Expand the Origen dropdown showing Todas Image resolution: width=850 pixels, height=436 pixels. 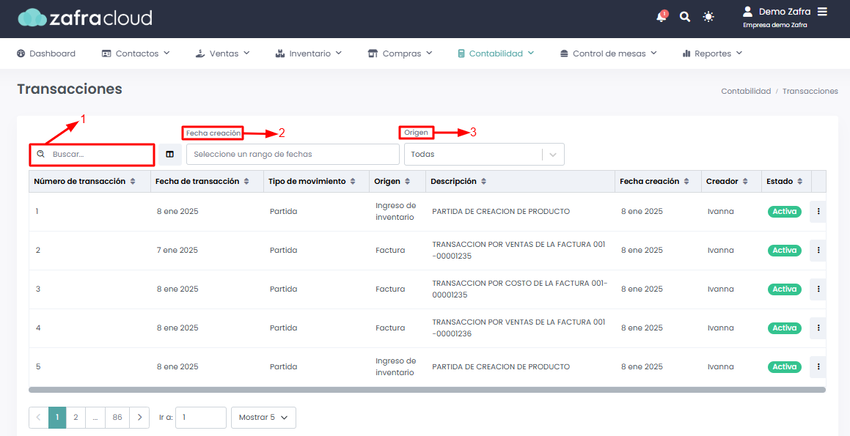point(554,154)
